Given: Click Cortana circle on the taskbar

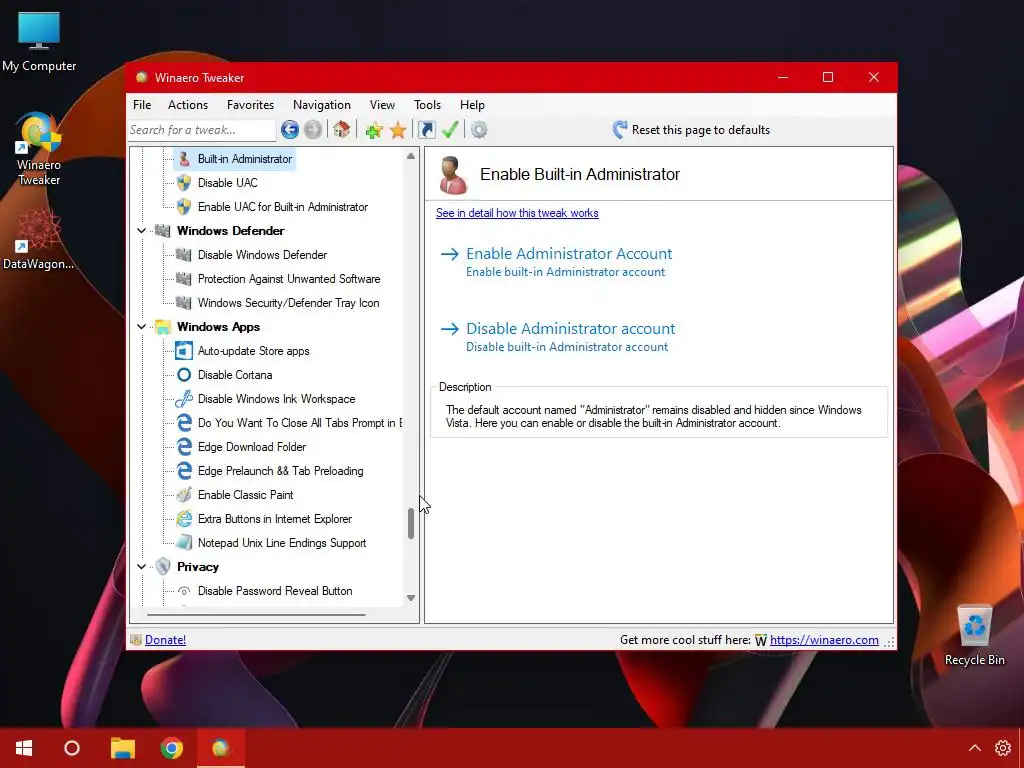Looking at the screenshot, I should (72, 748).
